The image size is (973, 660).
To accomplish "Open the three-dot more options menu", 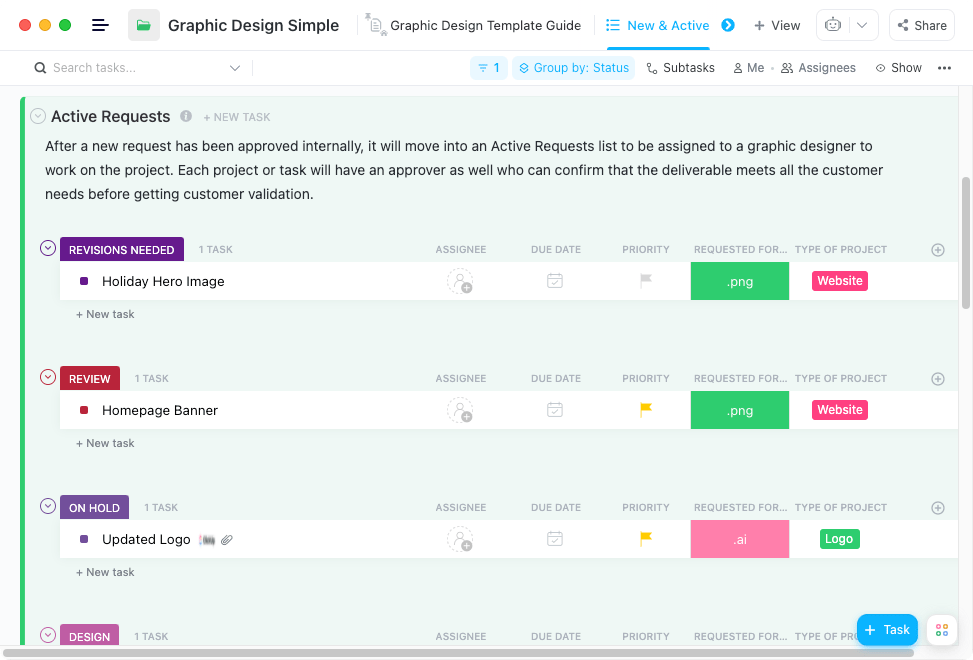I will point(944,68).
